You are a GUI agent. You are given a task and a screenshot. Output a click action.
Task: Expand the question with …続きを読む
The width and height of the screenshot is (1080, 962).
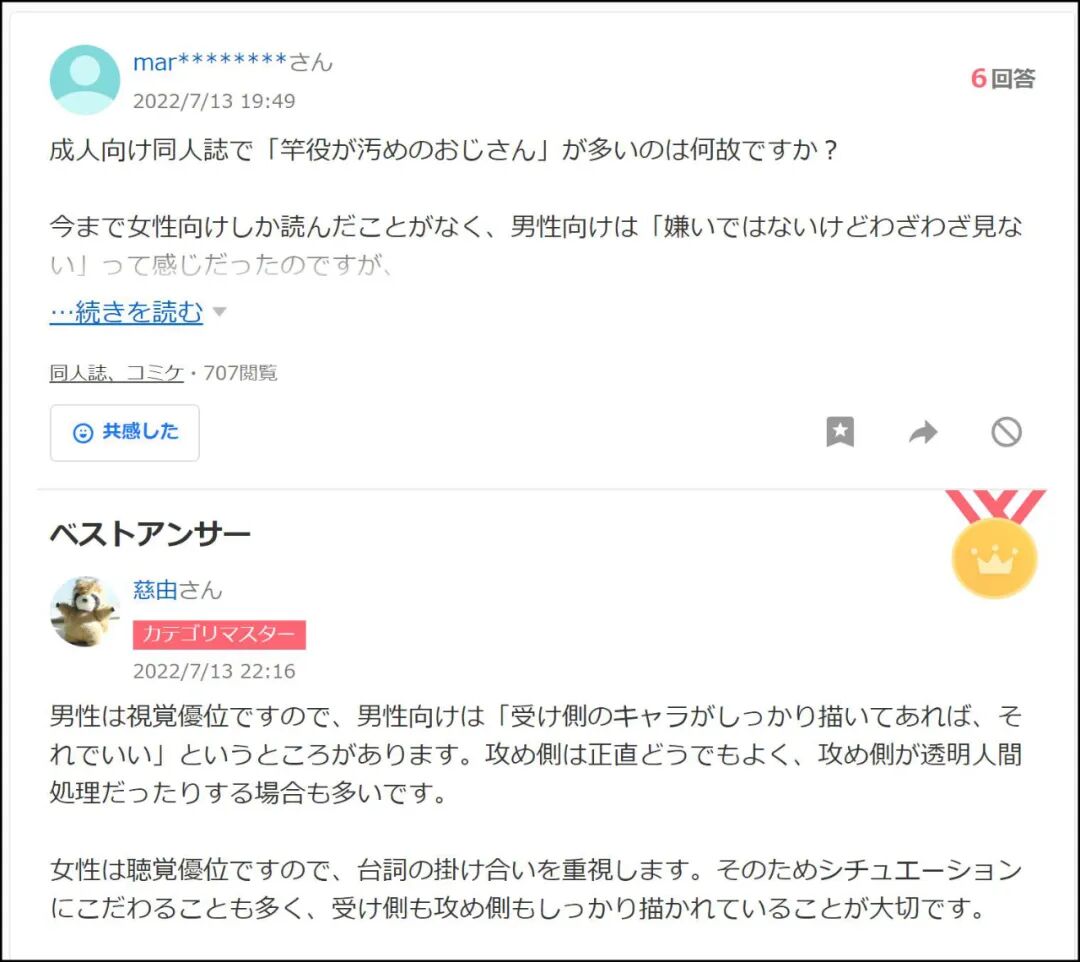click(126, 312)
